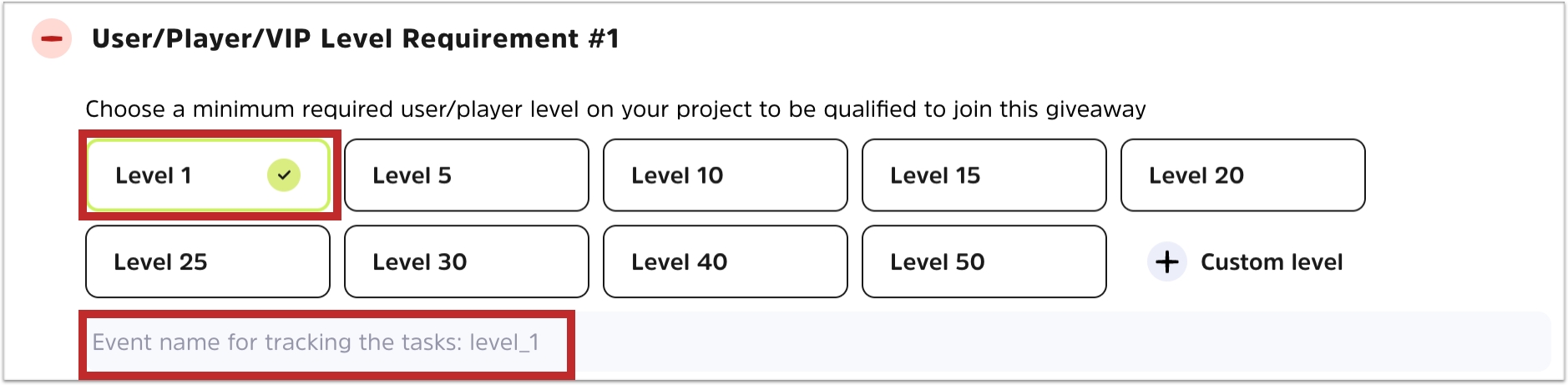1568x385 pixels.
Task: Pick Level 40 as the required level
Action: [725, 262]
